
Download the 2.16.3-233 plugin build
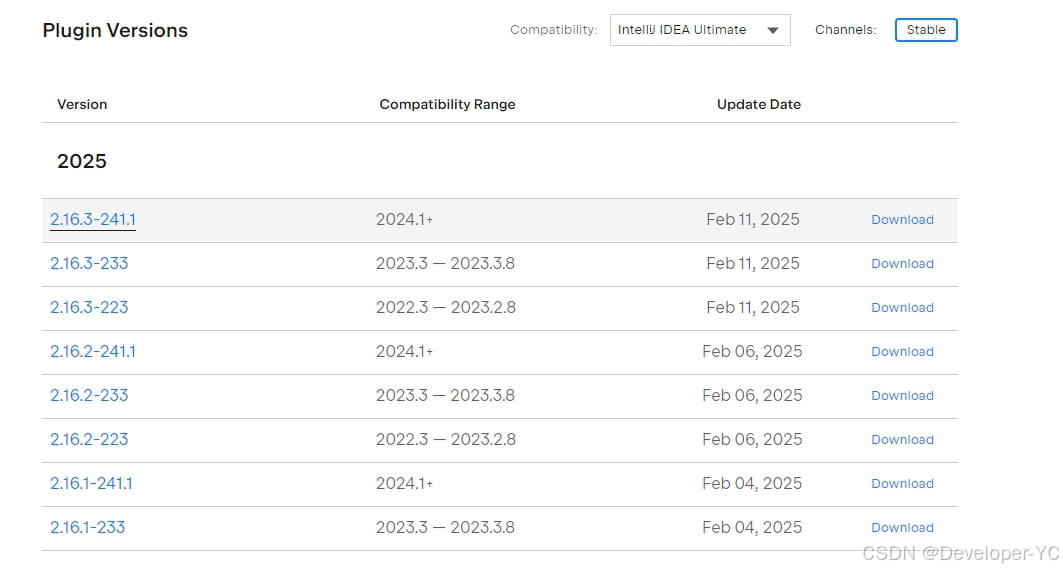(902, 264)
